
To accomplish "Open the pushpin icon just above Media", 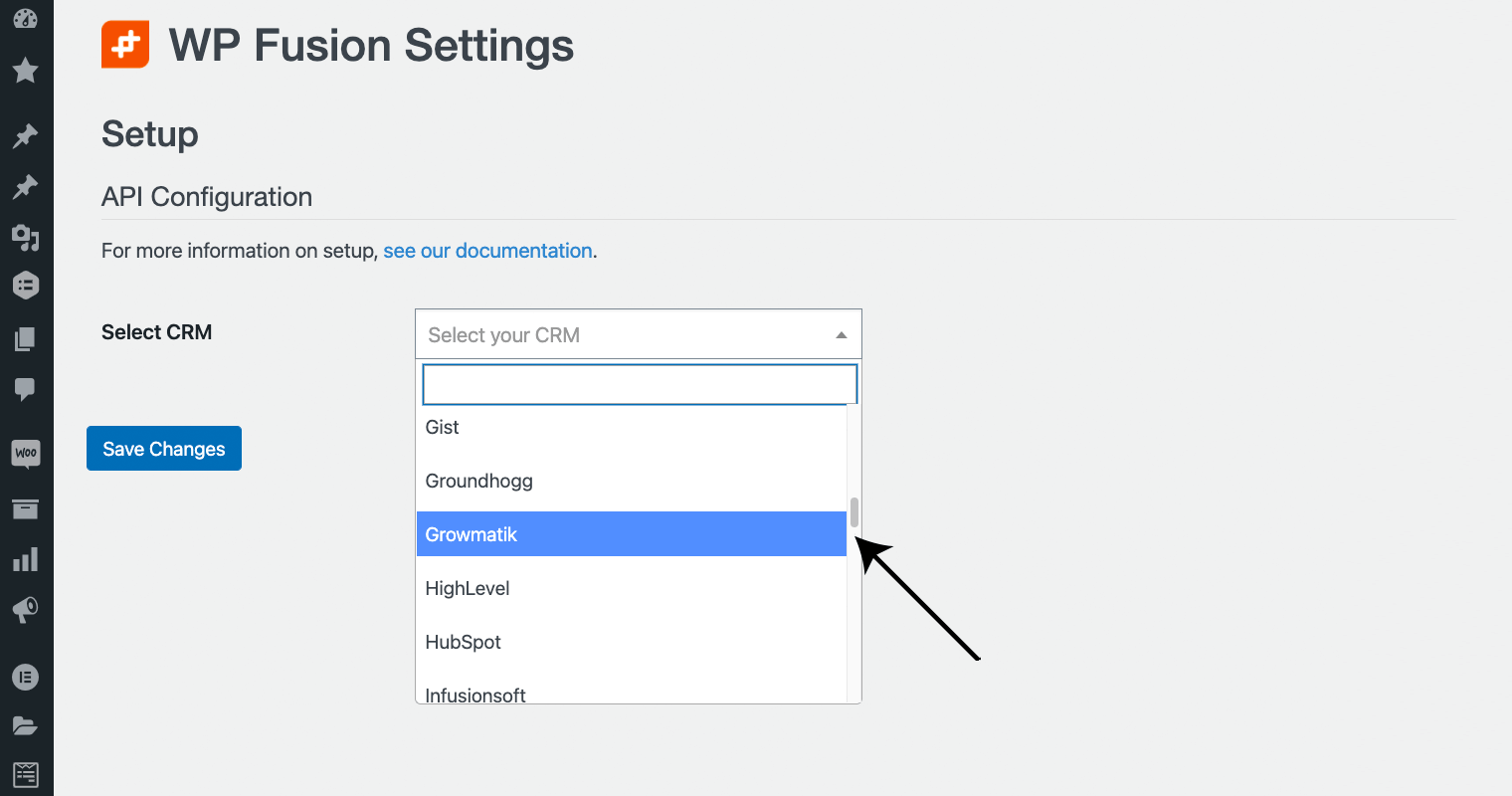I will (26, 186).
